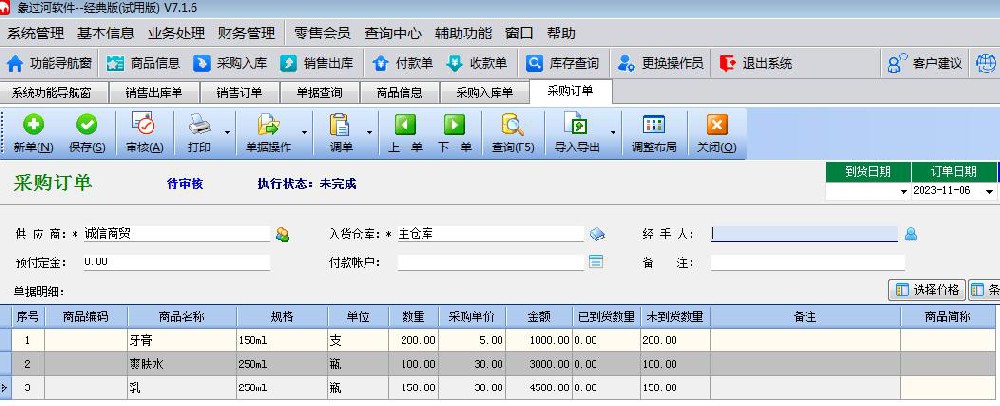Open the 到货日期 date dropdown
This screenshot has height=406, width=1000.
pos(903,192)
